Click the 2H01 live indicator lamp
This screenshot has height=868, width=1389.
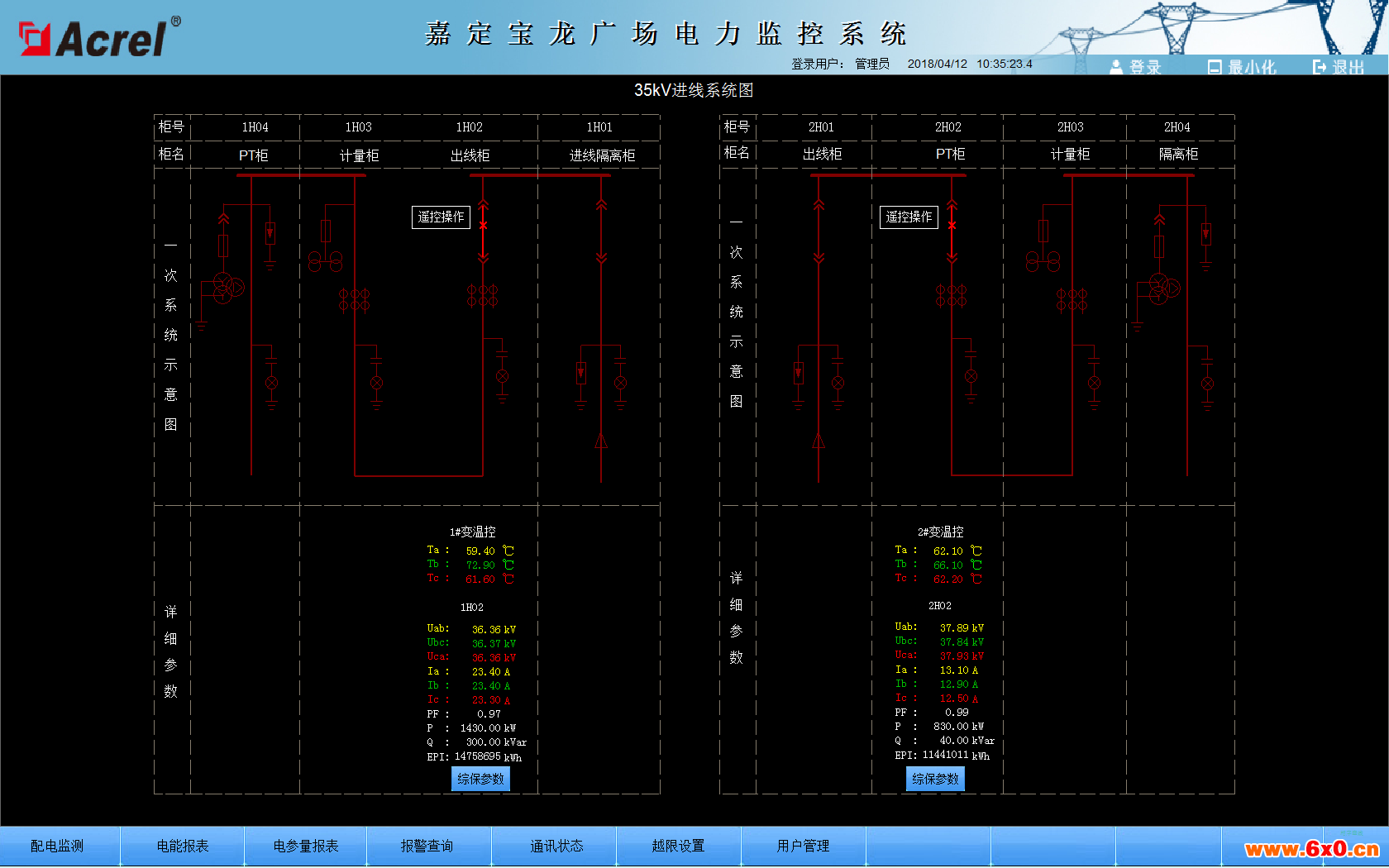coord(838,383)
